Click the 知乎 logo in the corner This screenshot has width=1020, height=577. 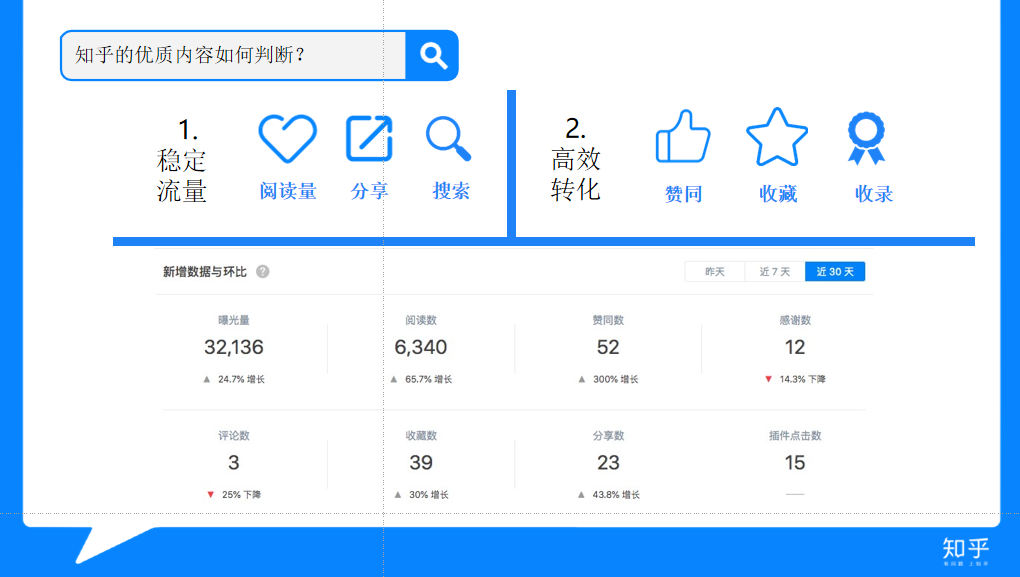pyautogui.click(x=965, y=549)
